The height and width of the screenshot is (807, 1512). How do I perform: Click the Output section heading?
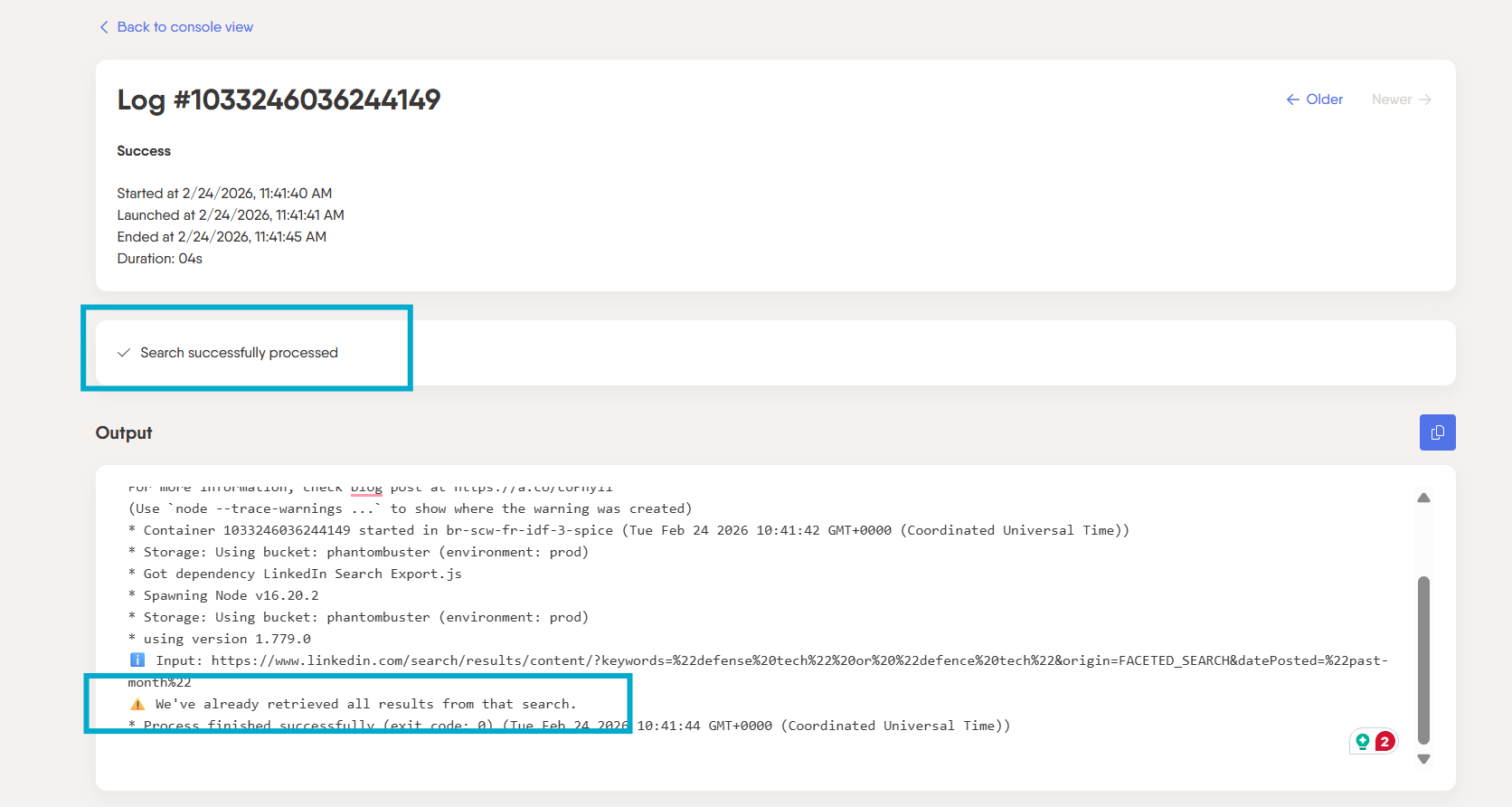124,433
